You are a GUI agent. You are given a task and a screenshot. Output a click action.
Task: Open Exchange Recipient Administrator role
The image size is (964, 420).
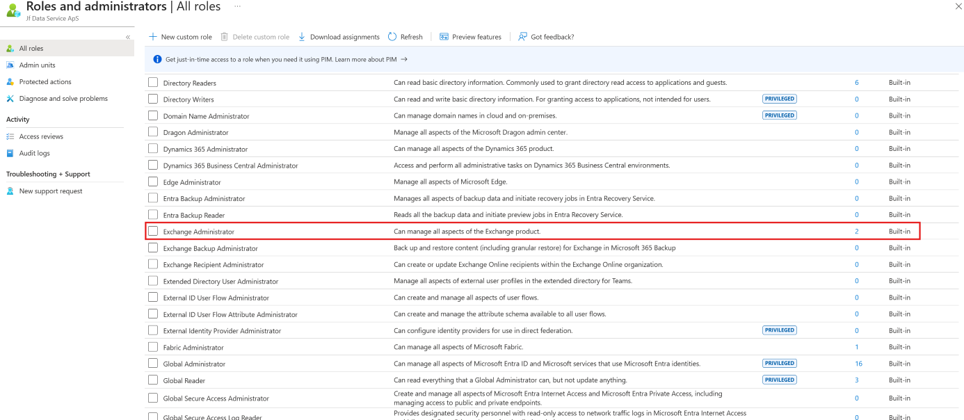pos(213,264)
